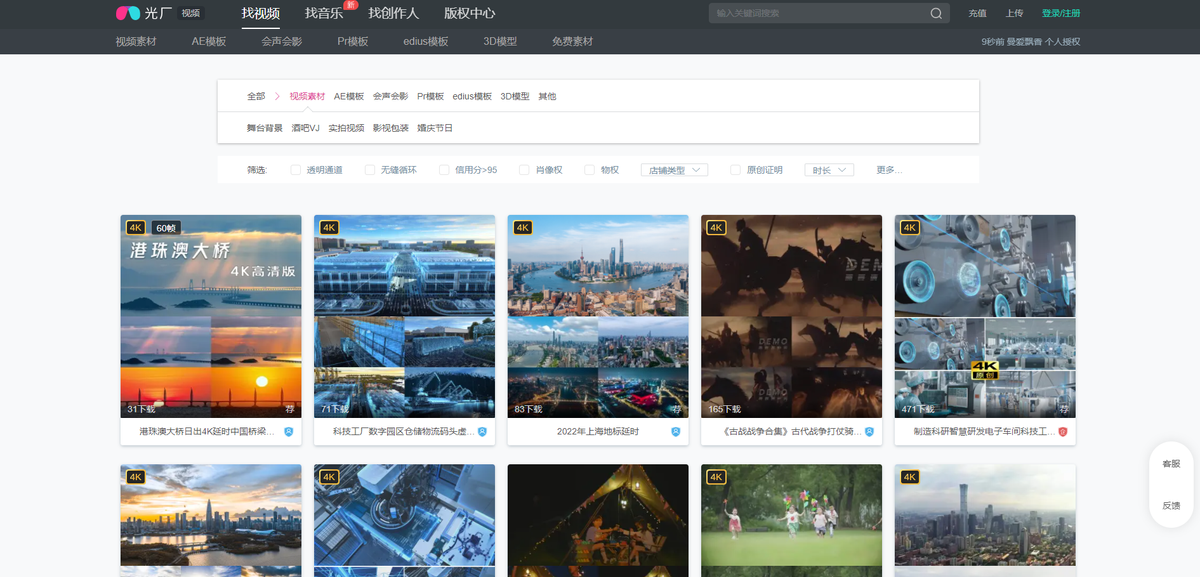The image size is (1200, 577).
Task: Tick the 信用分>95 checkbox
Action: tap(444, 170)
